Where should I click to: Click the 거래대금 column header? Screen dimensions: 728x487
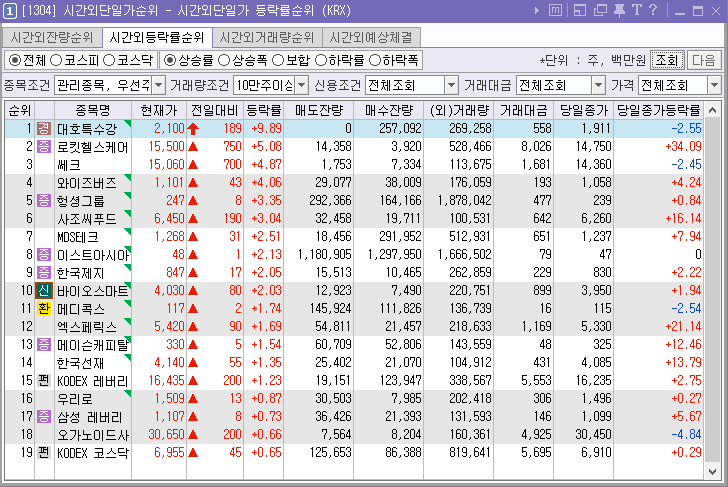pyautogui.click(x=524, y=110)
